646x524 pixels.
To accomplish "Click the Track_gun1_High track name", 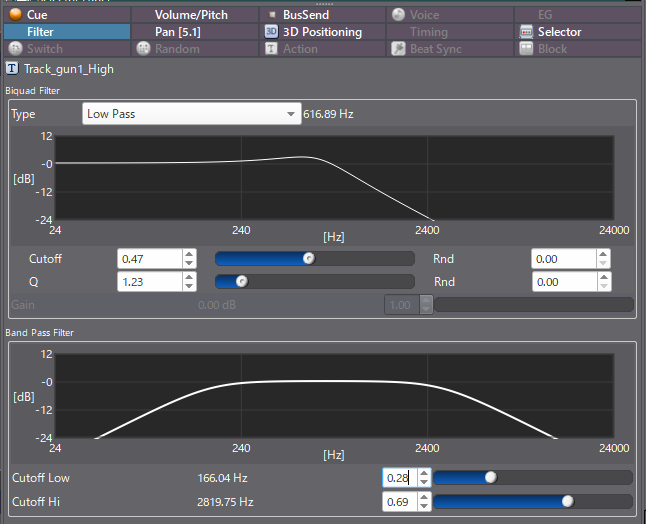I will tap(69, 69).
